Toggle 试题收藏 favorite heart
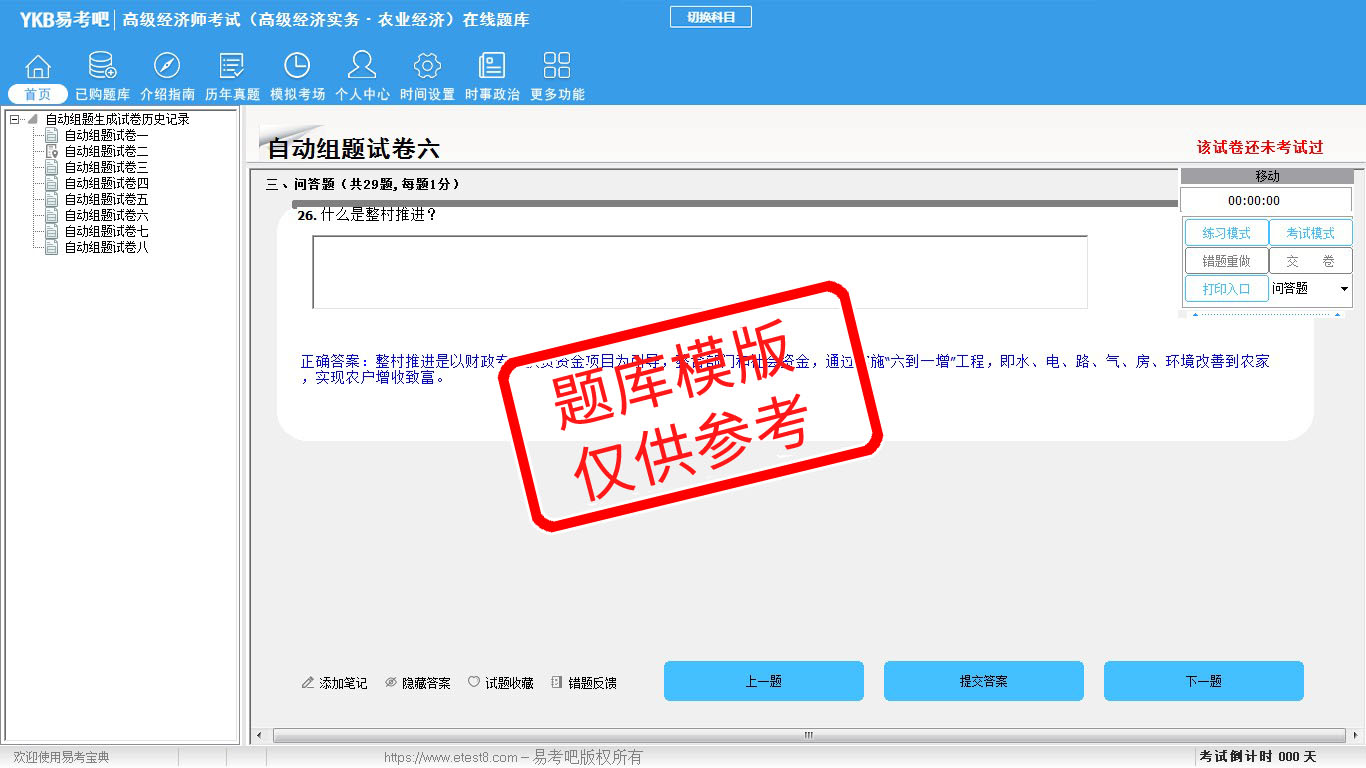The height and width of the screenshot is (768, 1366). coord(501,683)
